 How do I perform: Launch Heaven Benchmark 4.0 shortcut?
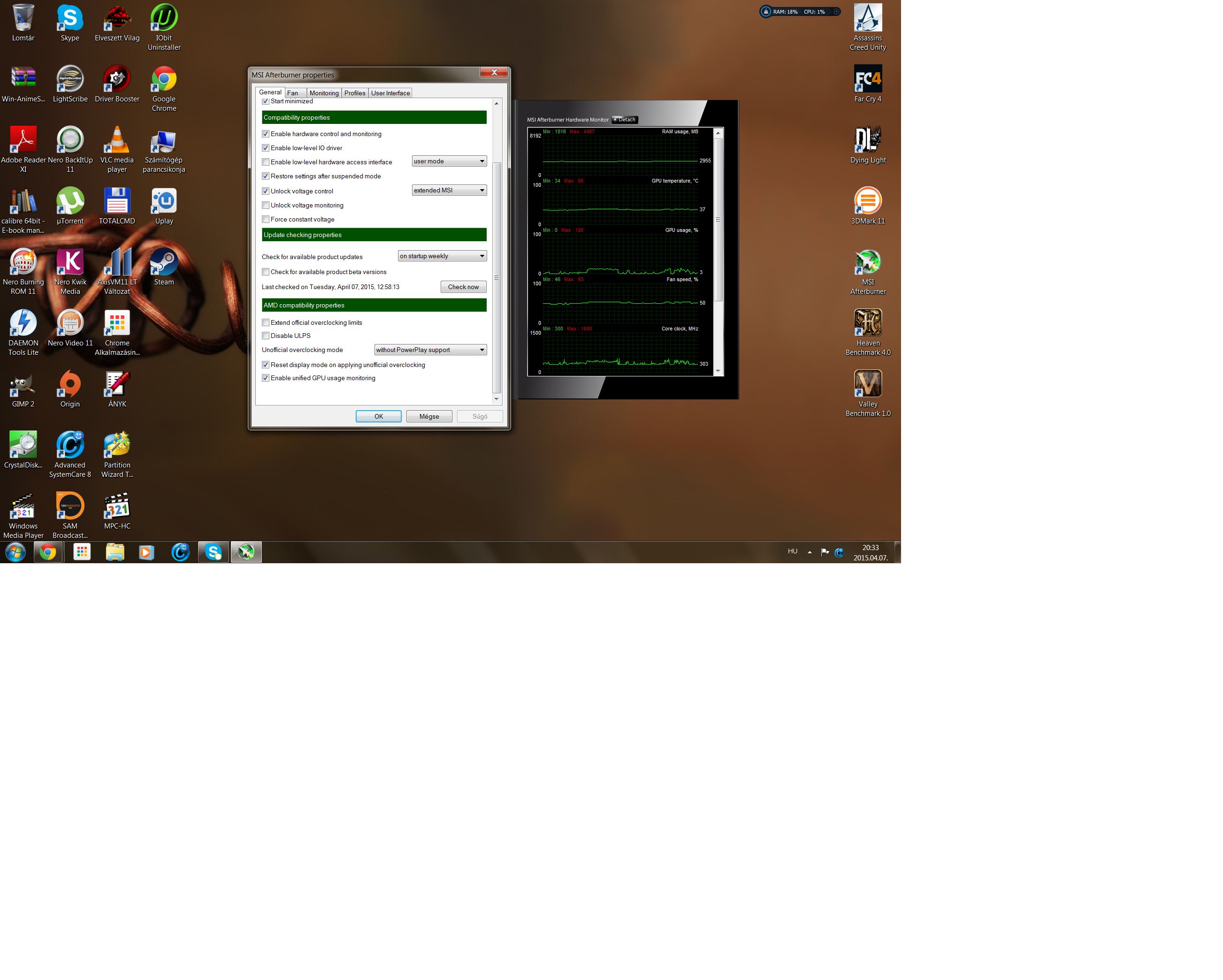pyautogui.click(x=867, y=323)
